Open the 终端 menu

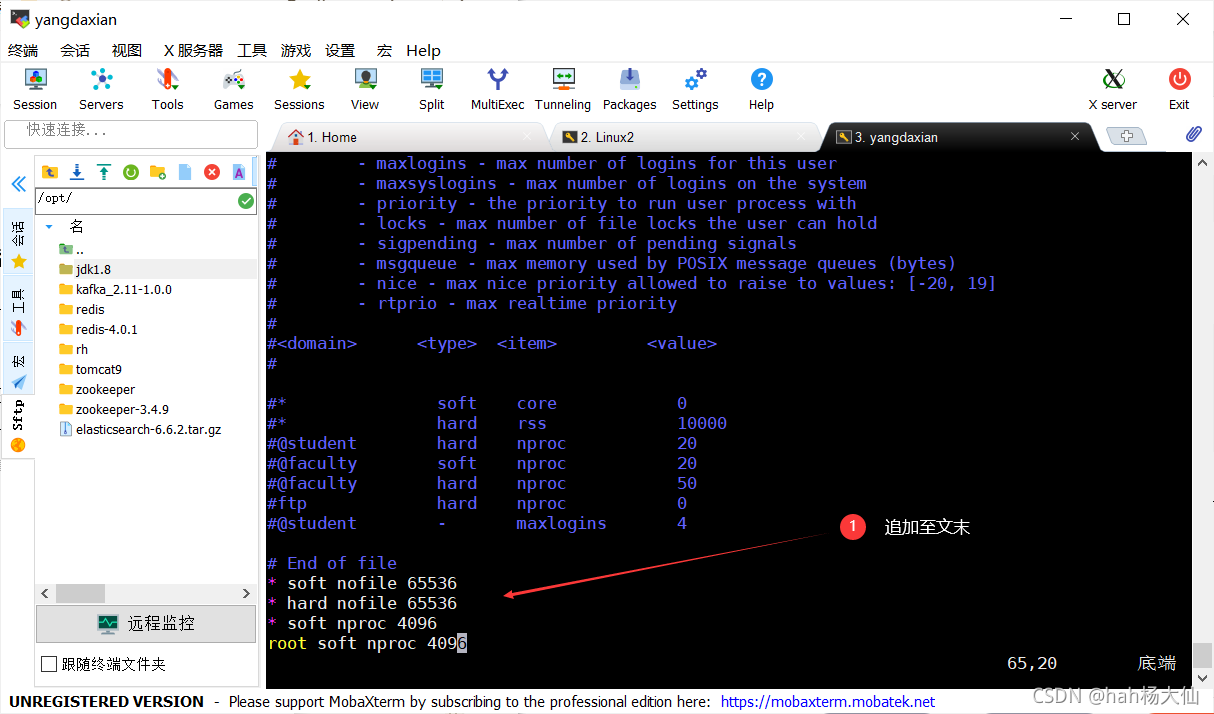tap(23, 50)
